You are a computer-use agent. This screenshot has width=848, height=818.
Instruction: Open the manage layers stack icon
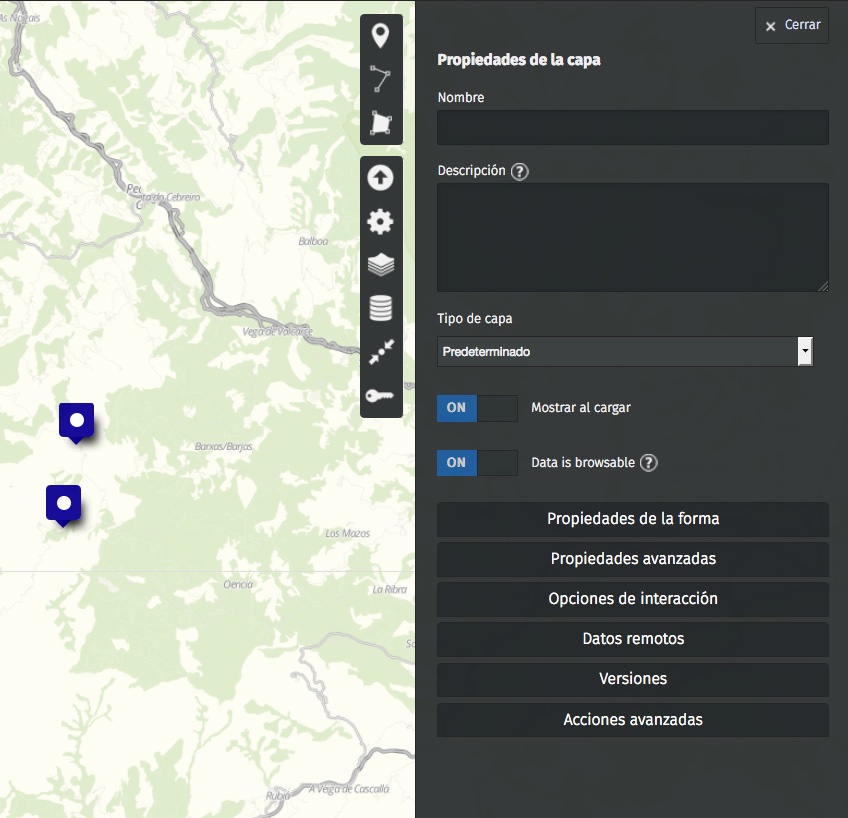pyautogui.click(x=381, y=265)
